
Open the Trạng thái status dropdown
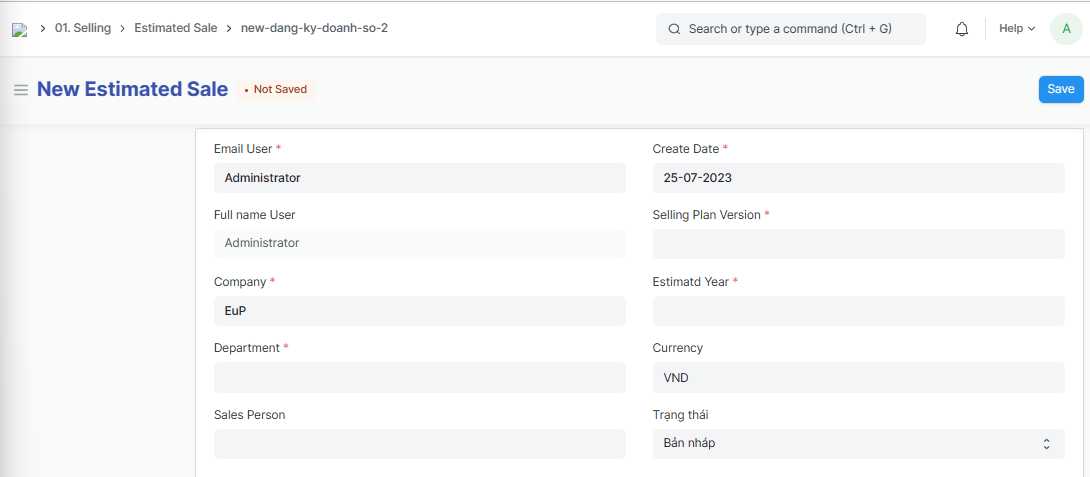858,443
